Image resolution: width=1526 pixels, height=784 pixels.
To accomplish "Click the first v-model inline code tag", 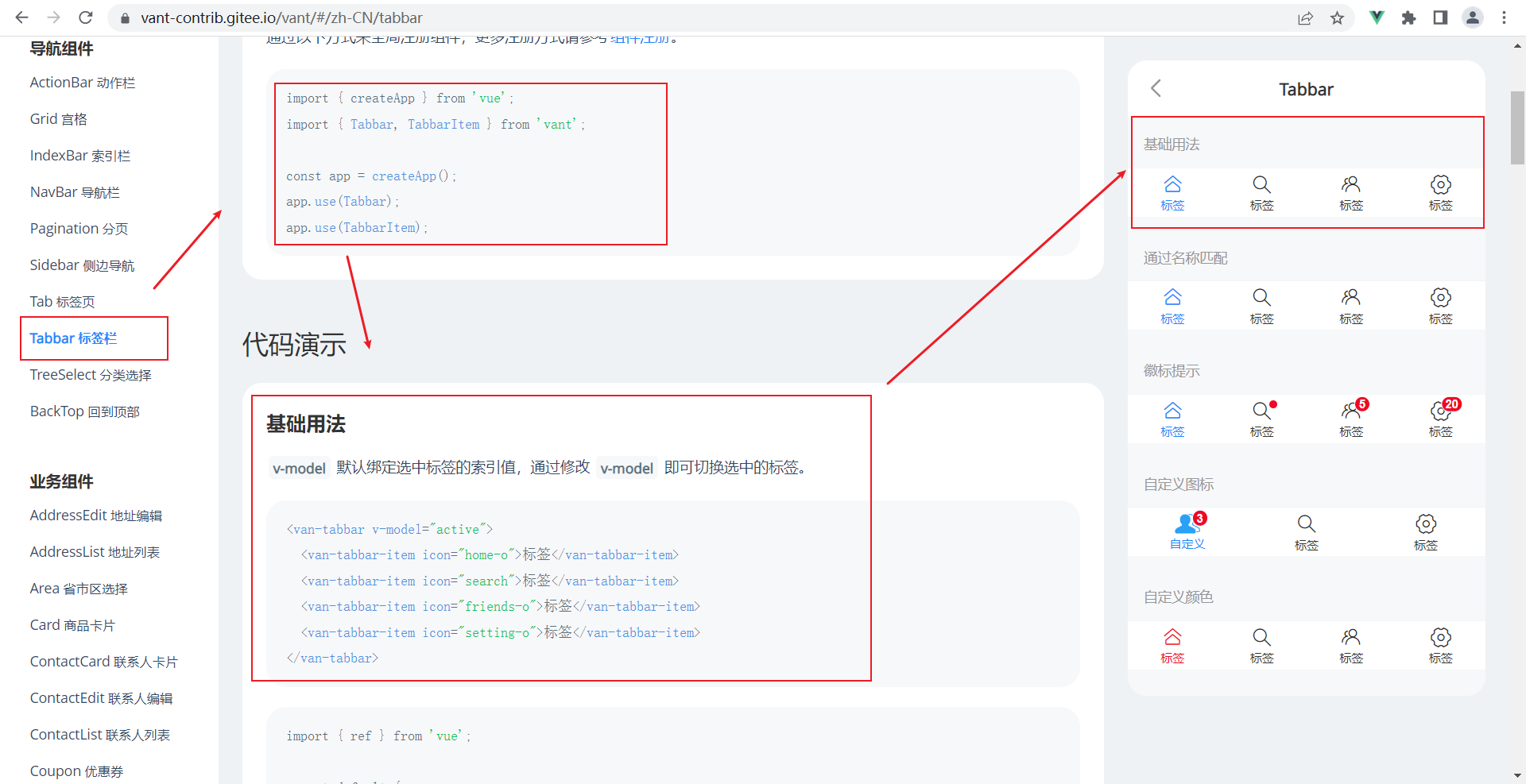I will coord(299,468).
